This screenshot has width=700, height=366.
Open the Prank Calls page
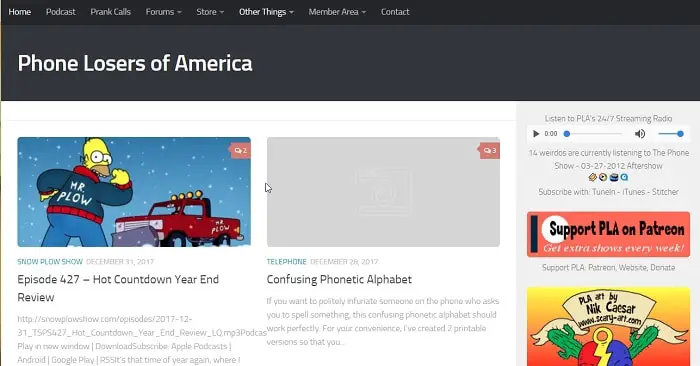coord(111,12)
